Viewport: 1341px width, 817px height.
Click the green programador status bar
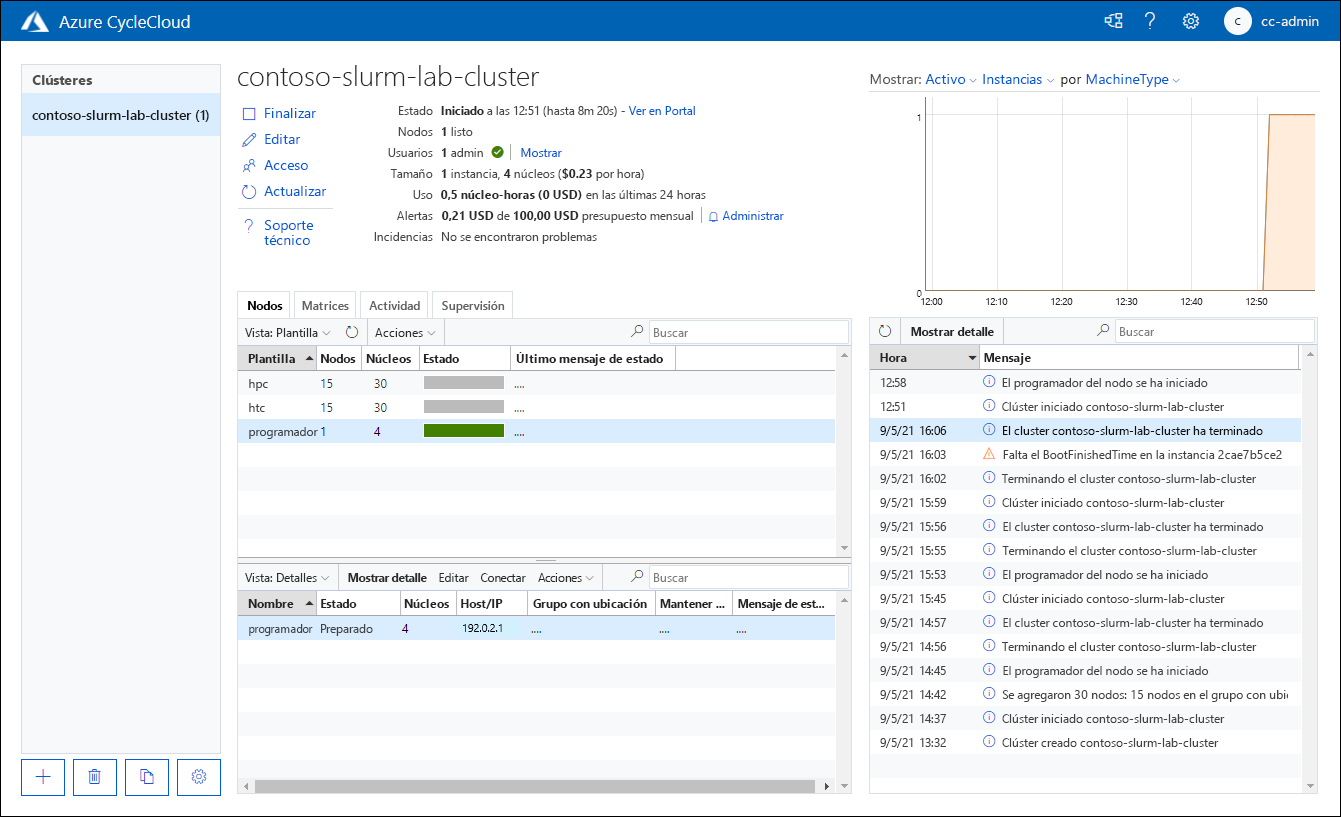coord(464,431)
